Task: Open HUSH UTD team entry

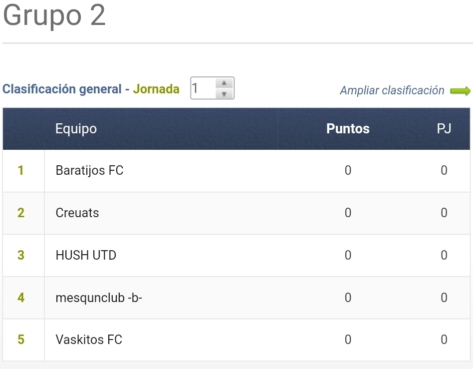Action: tap(86, 255)
